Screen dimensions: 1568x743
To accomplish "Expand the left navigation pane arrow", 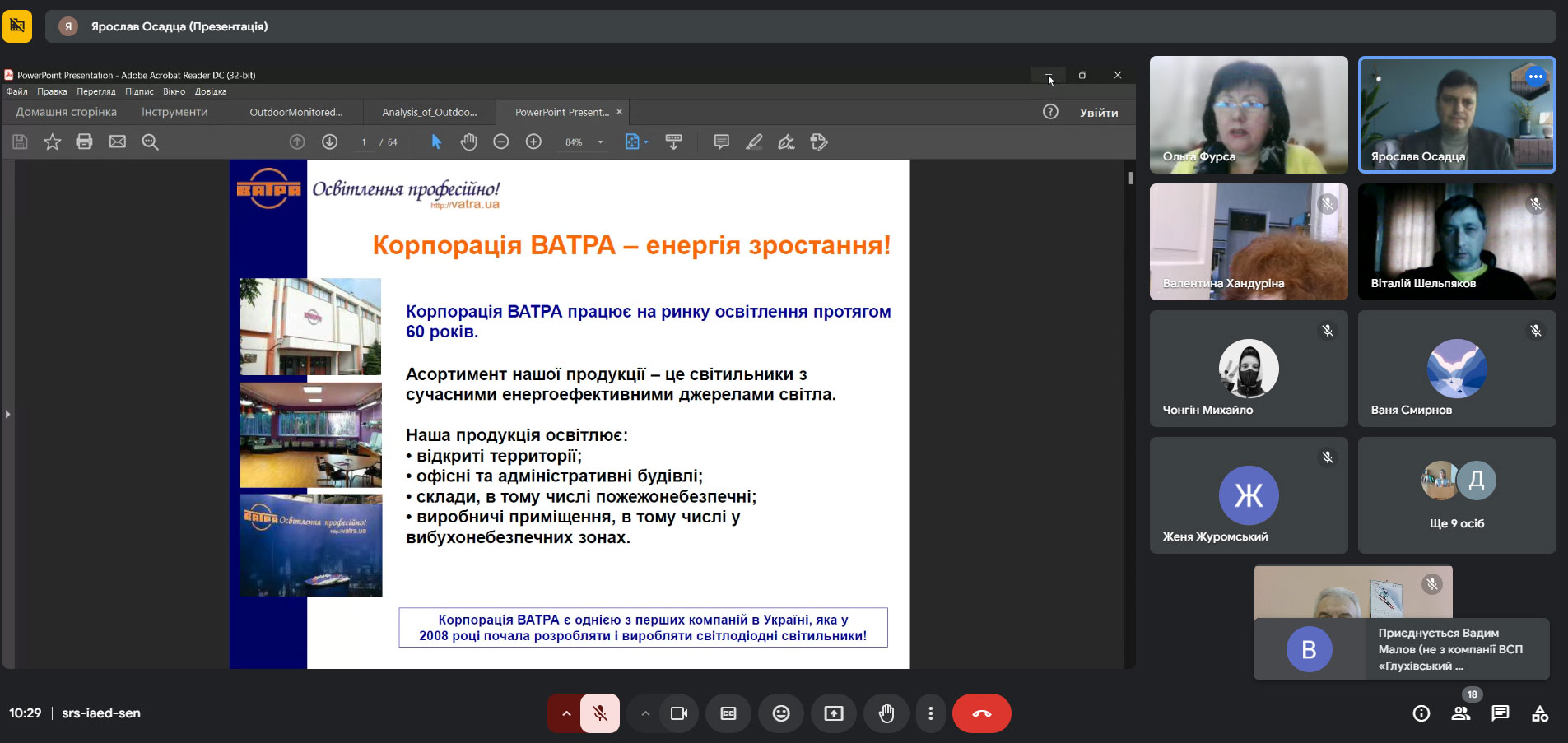I will coord(7,414).
